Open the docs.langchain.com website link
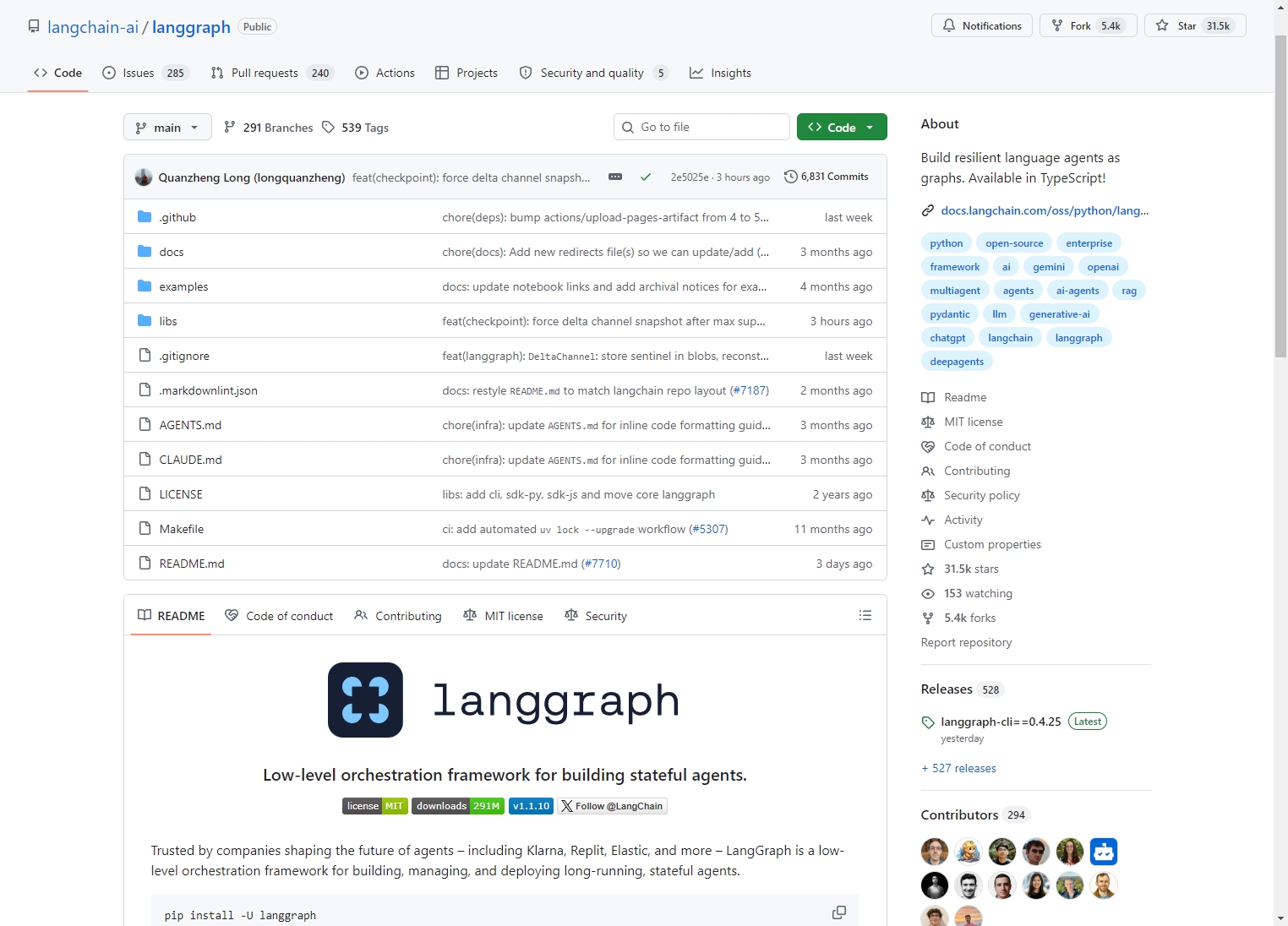Viewport: 1288px width, 926px height. click(1045, 210)
